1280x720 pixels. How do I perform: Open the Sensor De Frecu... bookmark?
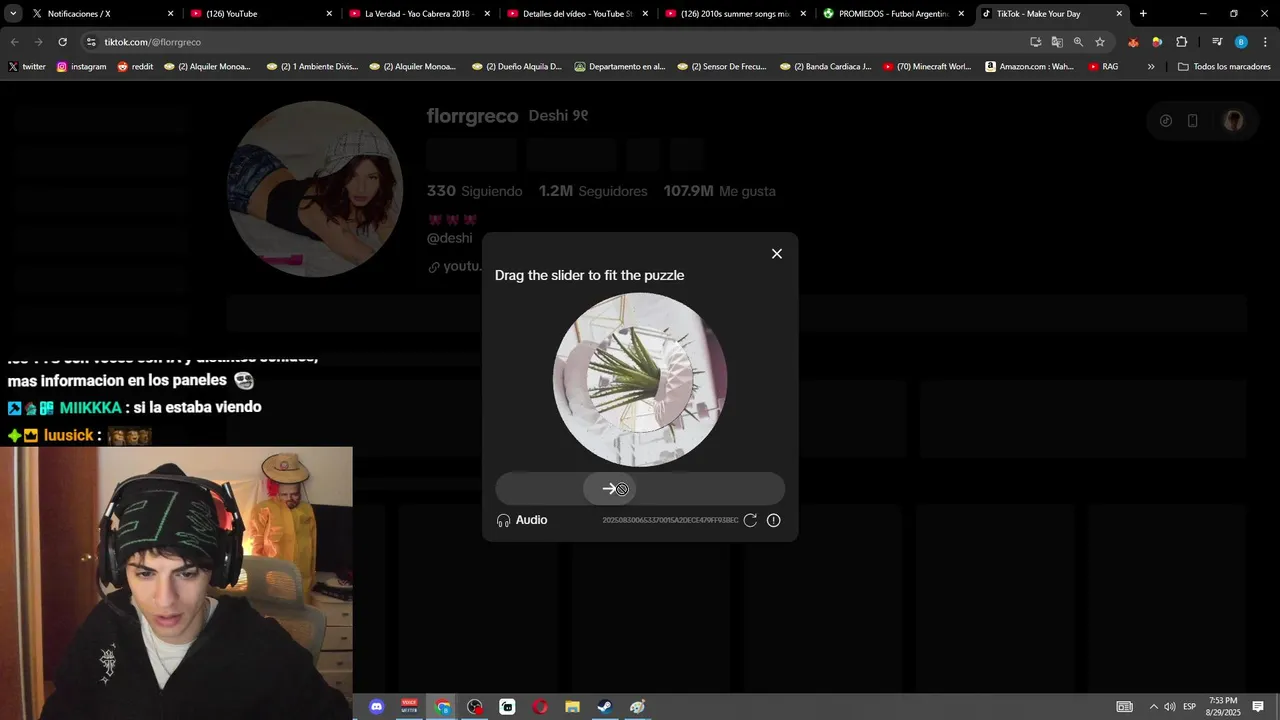721,67
